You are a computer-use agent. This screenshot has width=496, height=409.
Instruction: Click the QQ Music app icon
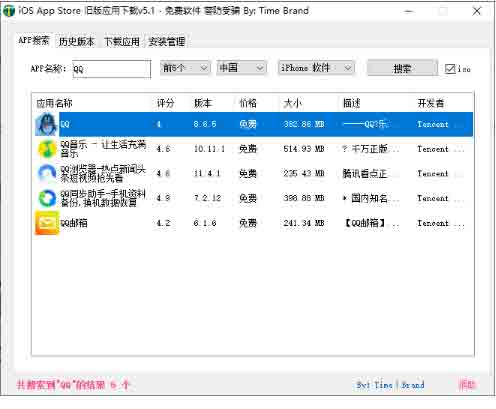[x=47, y=149]
